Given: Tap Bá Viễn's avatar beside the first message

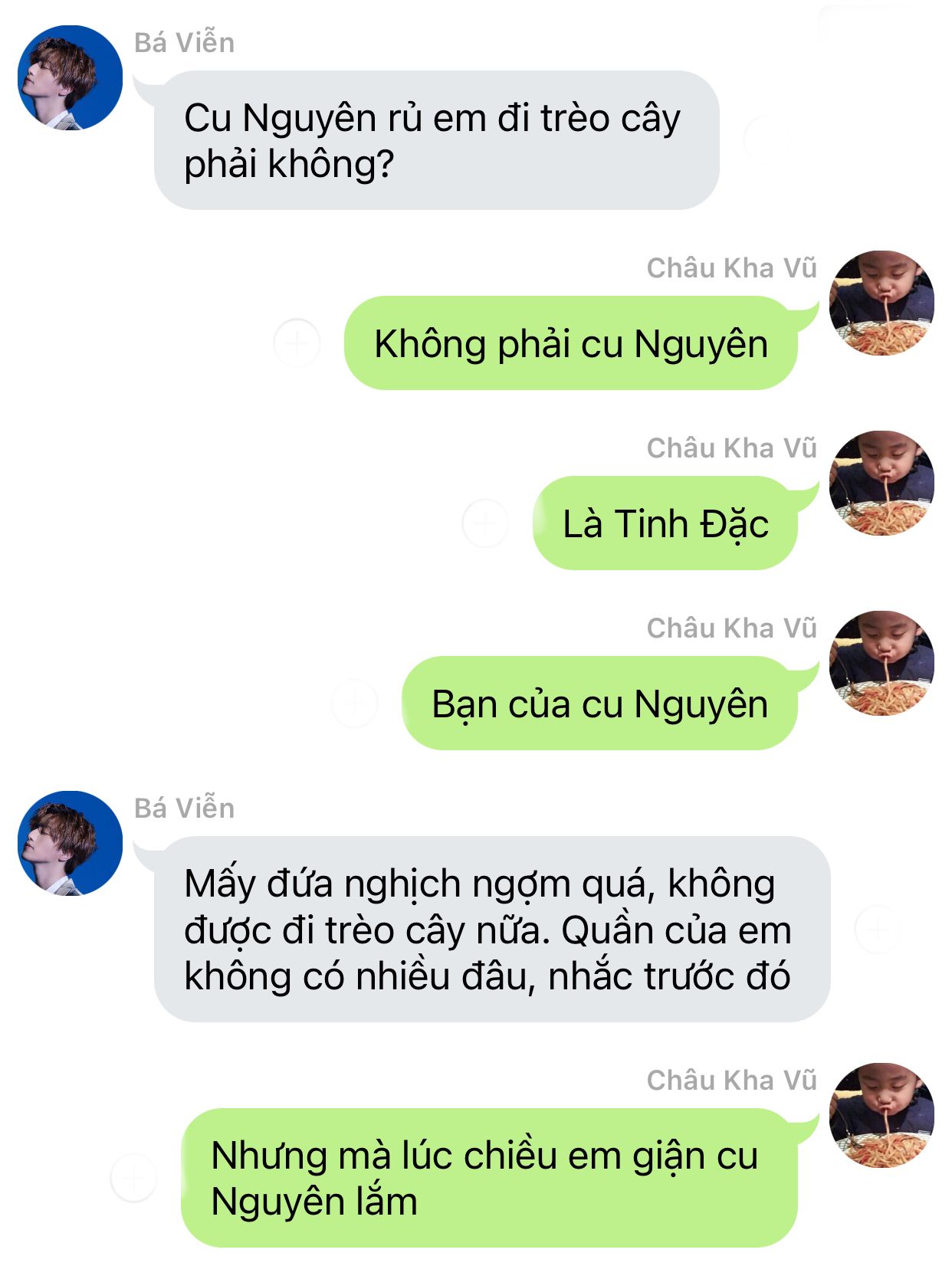Looking at the screenshot, I should tap(70, 77).
